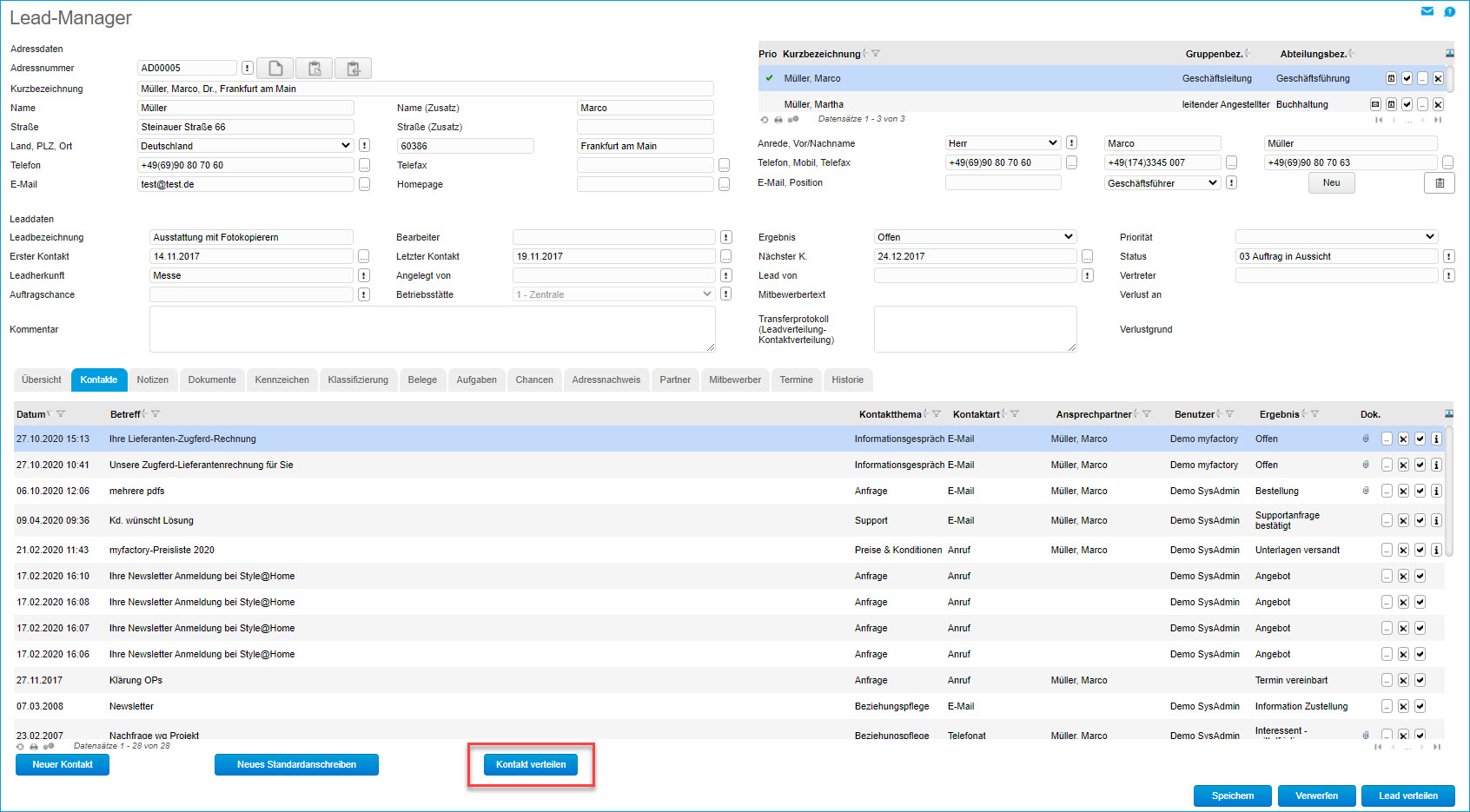Switch to the Notizen tab
The width and height of the screenshot is (1470, 812).
coord(153,380)
